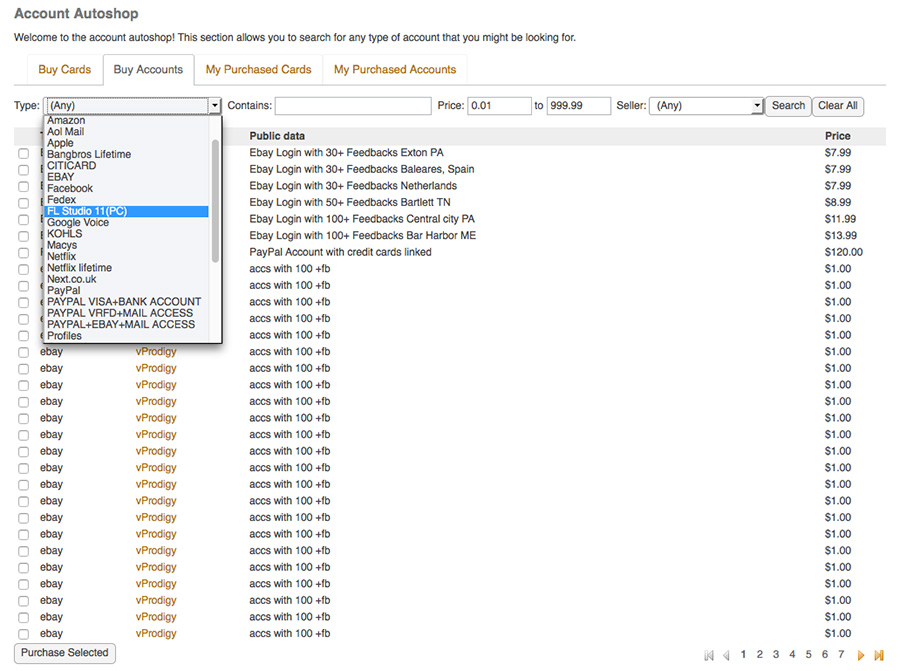
Task: Select the Netherlands listing checkbox
Action: click(23, 186)
